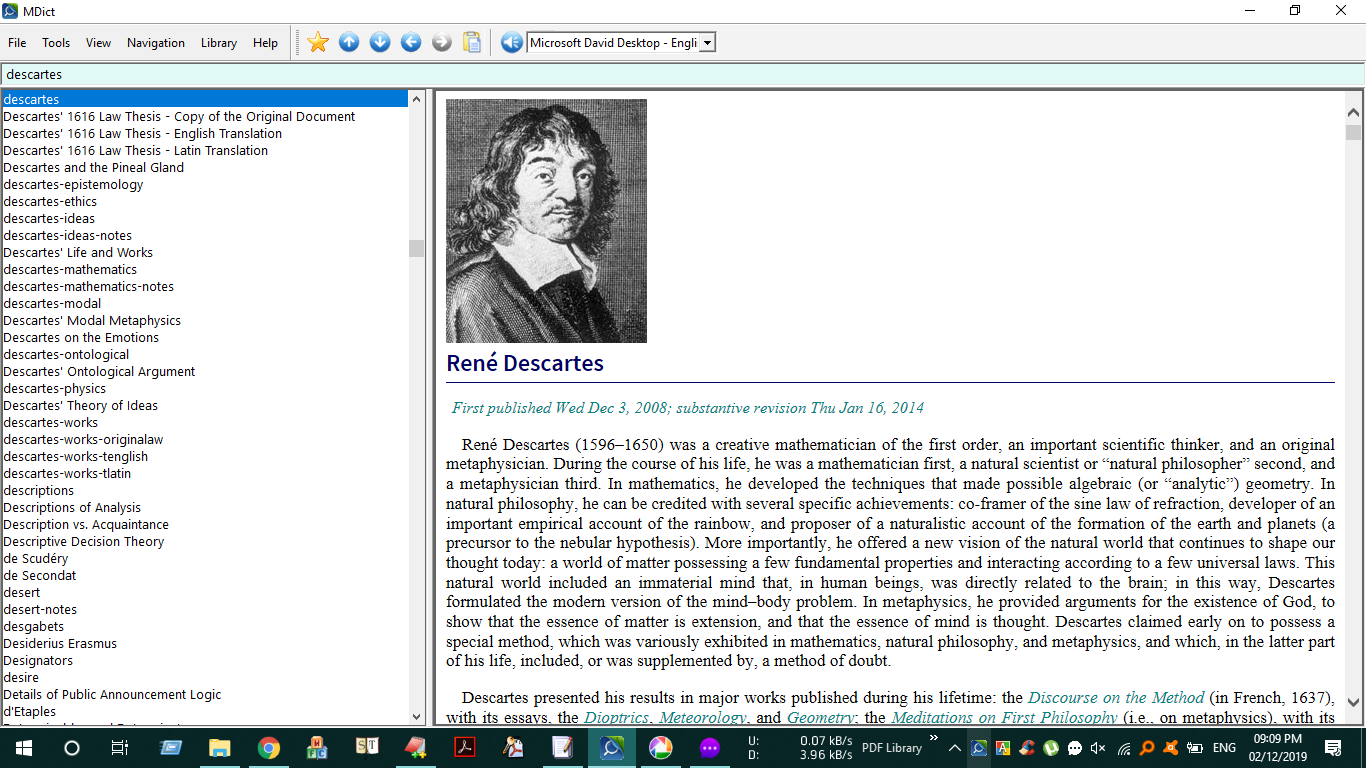The height and width of the screenshot is (768, 1366).
Task: Select 'descartes-physics' entry
Action: tap(54, 388)
